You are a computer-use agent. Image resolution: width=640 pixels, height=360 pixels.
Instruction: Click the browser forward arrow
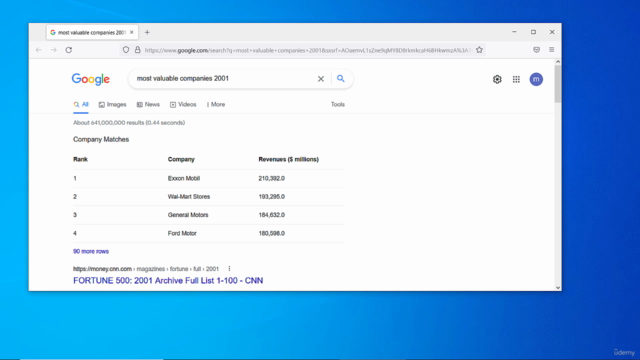coord(53,50)
